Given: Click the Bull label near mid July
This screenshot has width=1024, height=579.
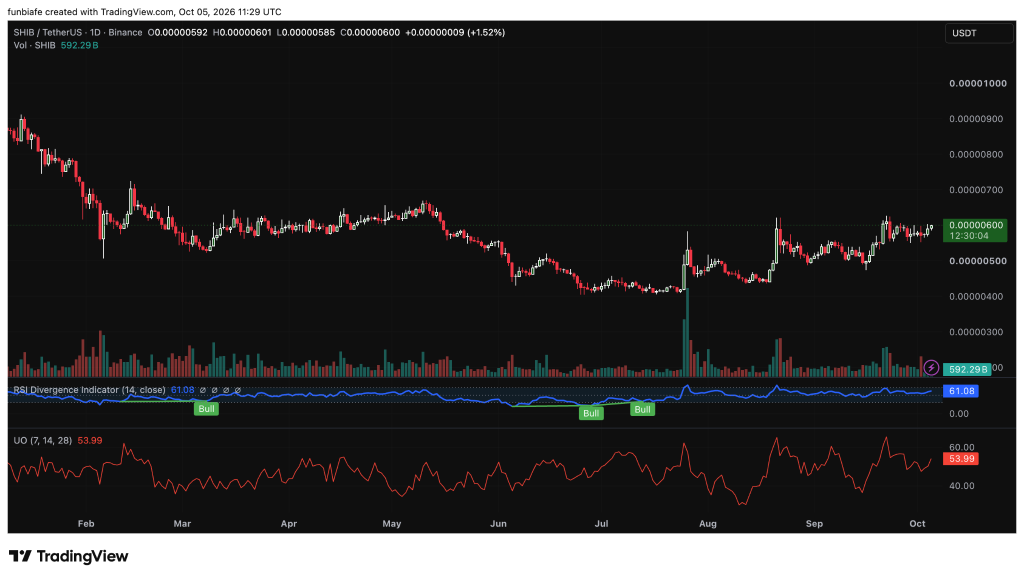Looking at the screenshot, I should 643,409.
